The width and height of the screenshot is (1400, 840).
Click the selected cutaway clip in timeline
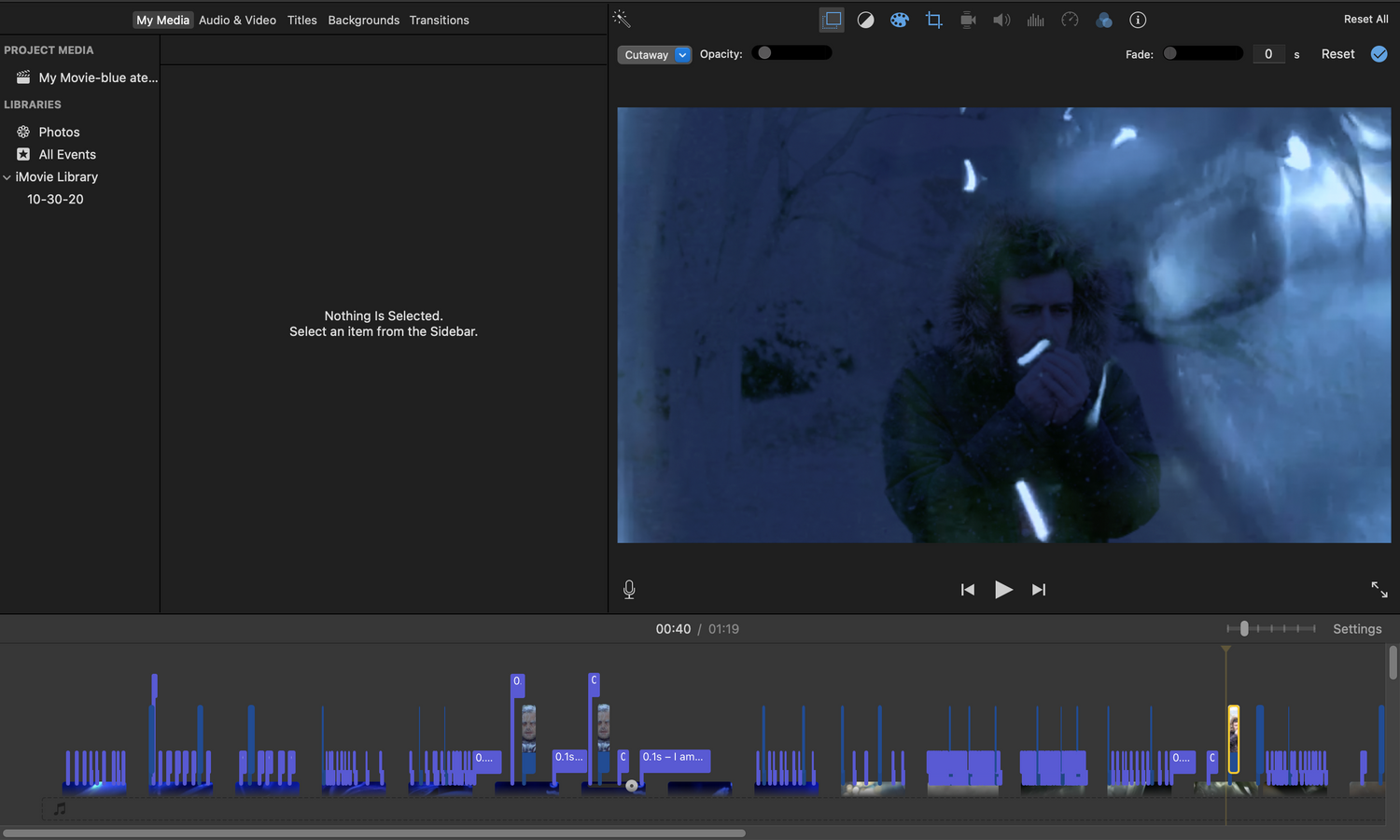click(x=1233, y=739)
